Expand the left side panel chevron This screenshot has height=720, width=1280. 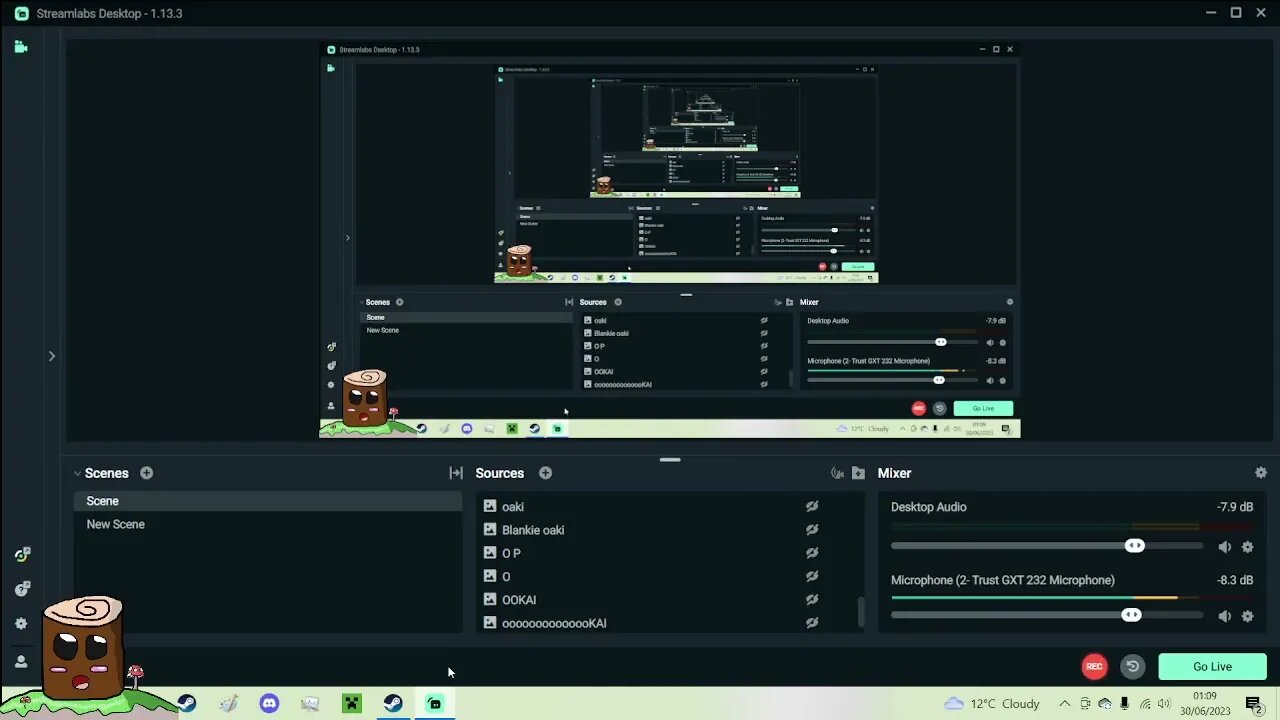coord(52,356)
